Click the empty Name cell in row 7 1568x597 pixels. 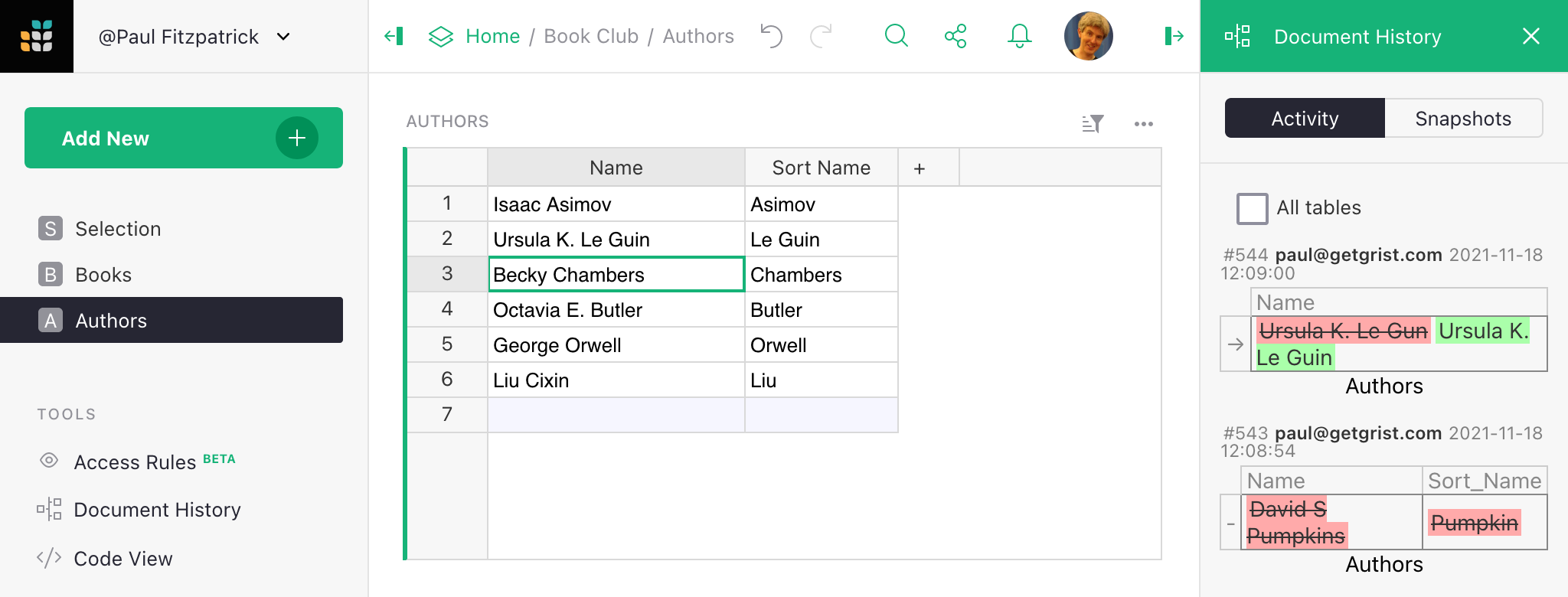[616, 415]
